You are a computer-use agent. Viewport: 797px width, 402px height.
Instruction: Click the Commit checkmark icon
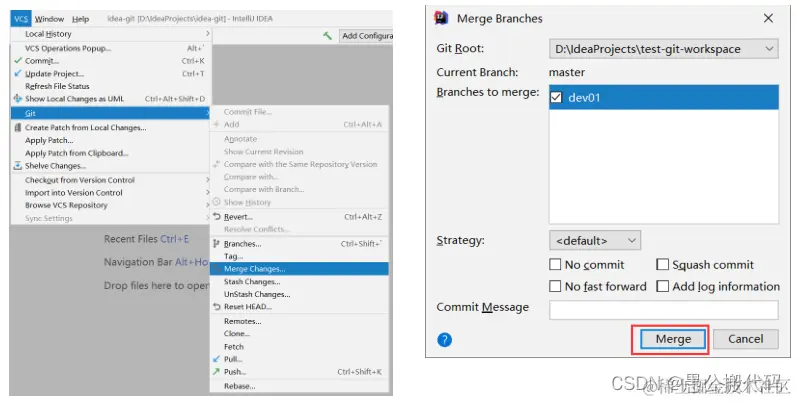18,60
